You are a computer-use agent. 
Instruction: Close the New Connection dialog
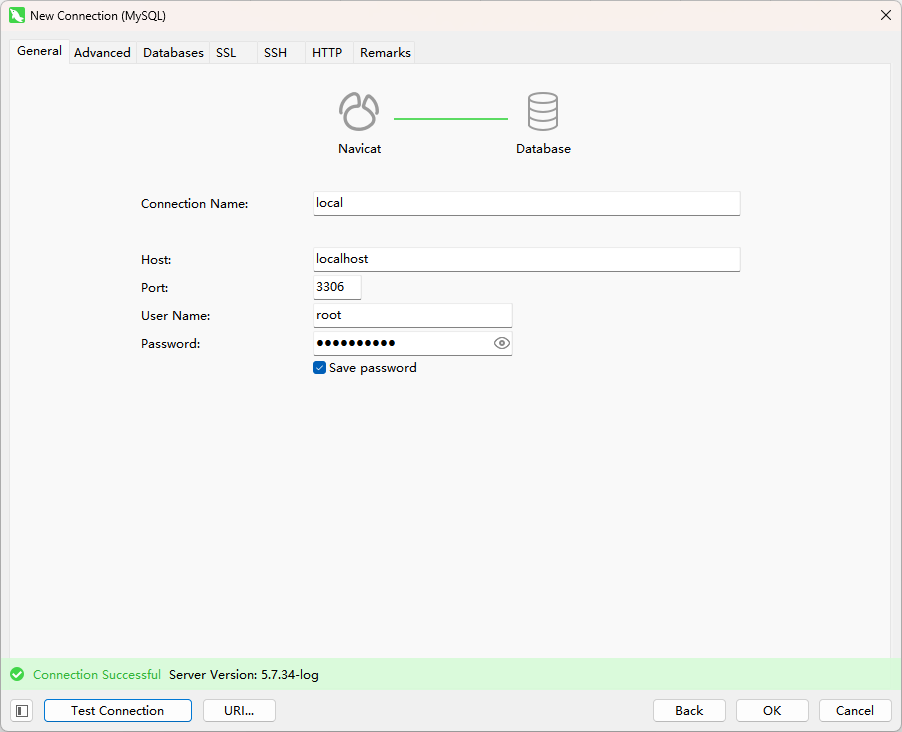coord(886,16)
